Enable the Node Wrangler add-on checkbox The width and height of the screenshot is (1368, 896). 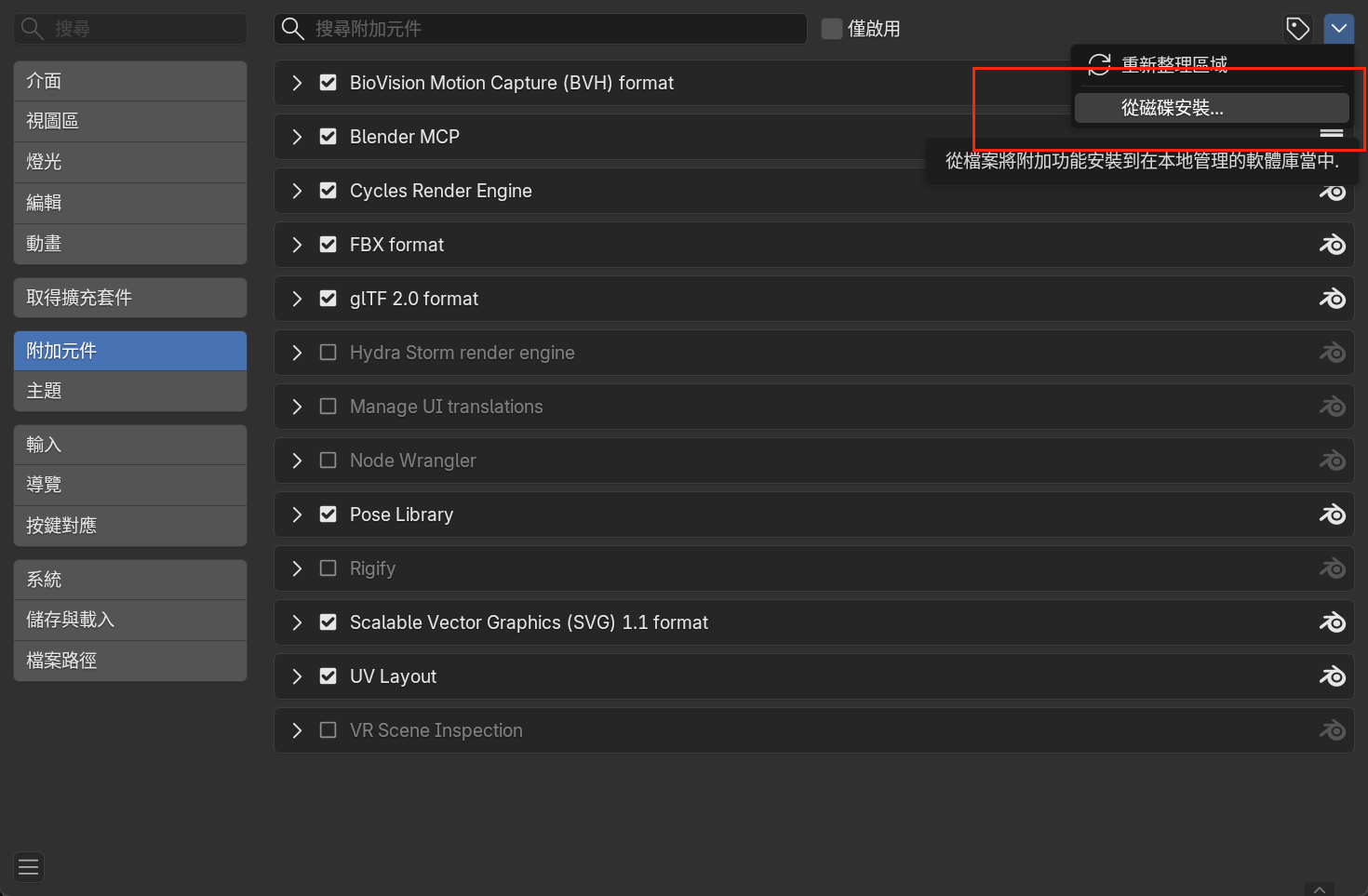click(328, 461)
